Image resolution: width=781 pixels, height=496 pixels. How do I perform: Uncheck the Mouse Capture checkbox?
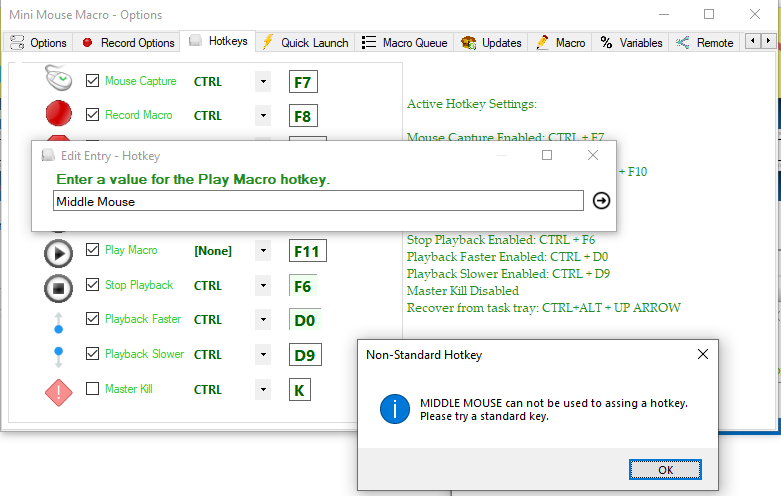(x=93, y=80)
